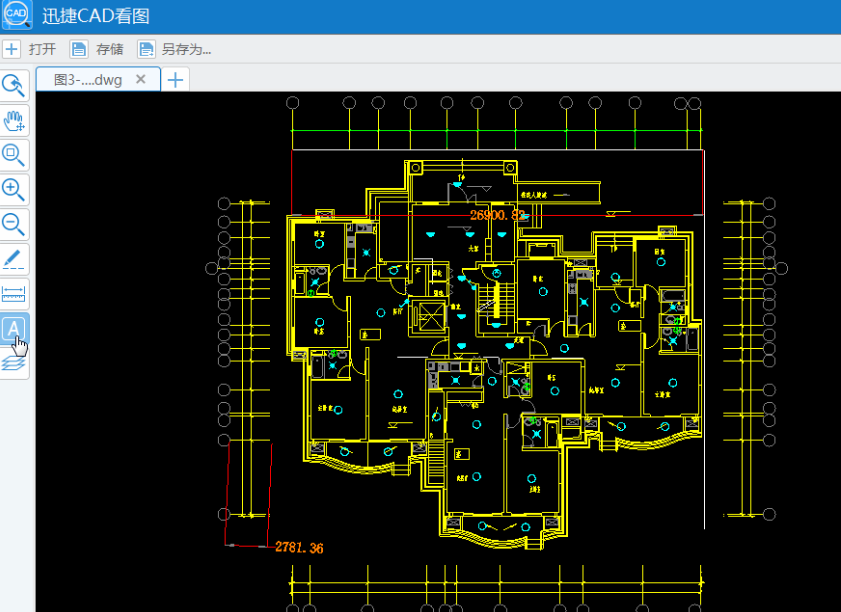The image size is (841, 612).
Task: Select the magnifier with cursor tool
Action: point(14,86)
